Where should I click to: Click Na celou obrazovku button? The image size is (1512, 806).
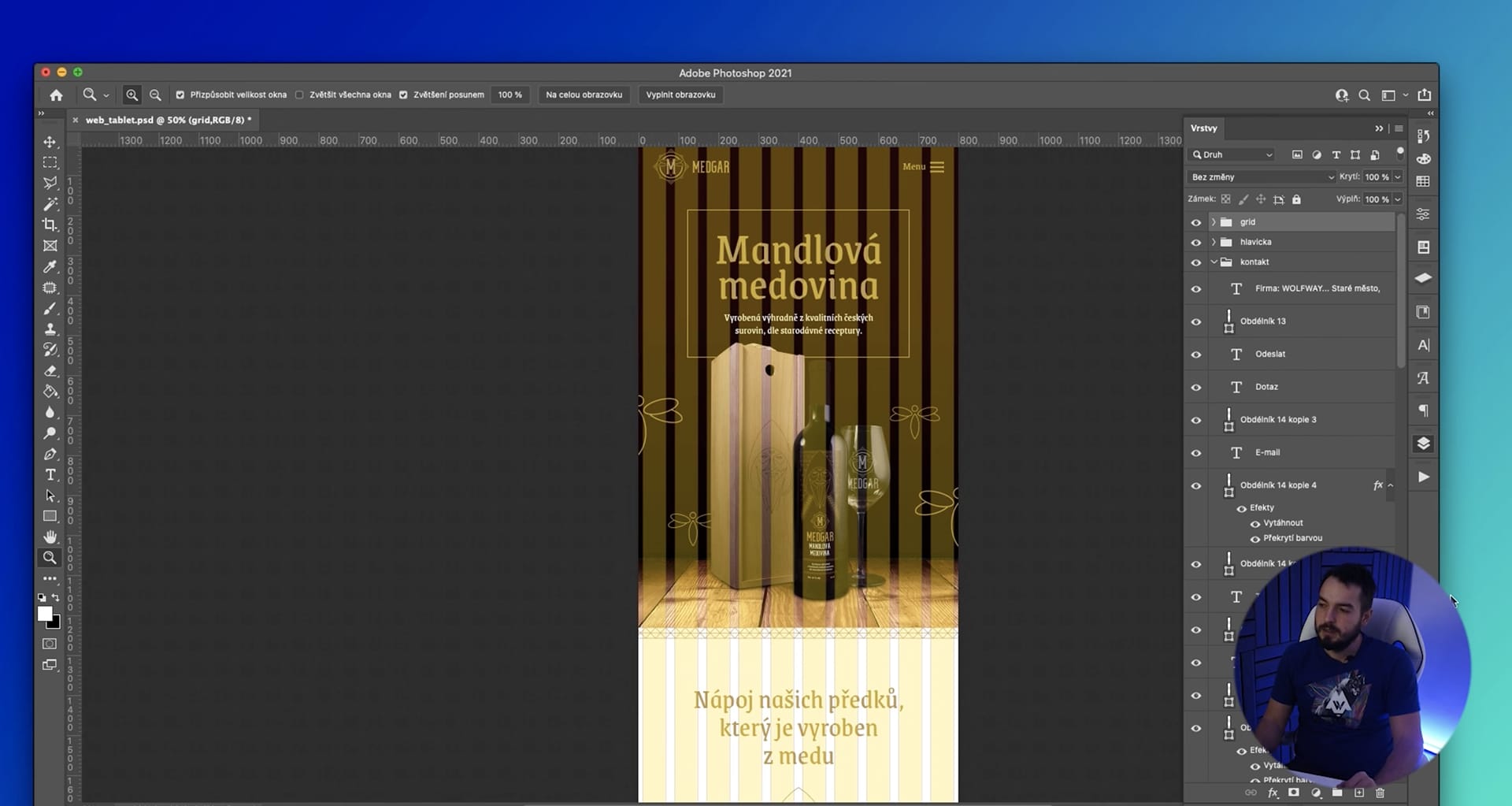(x=584, y=95)
